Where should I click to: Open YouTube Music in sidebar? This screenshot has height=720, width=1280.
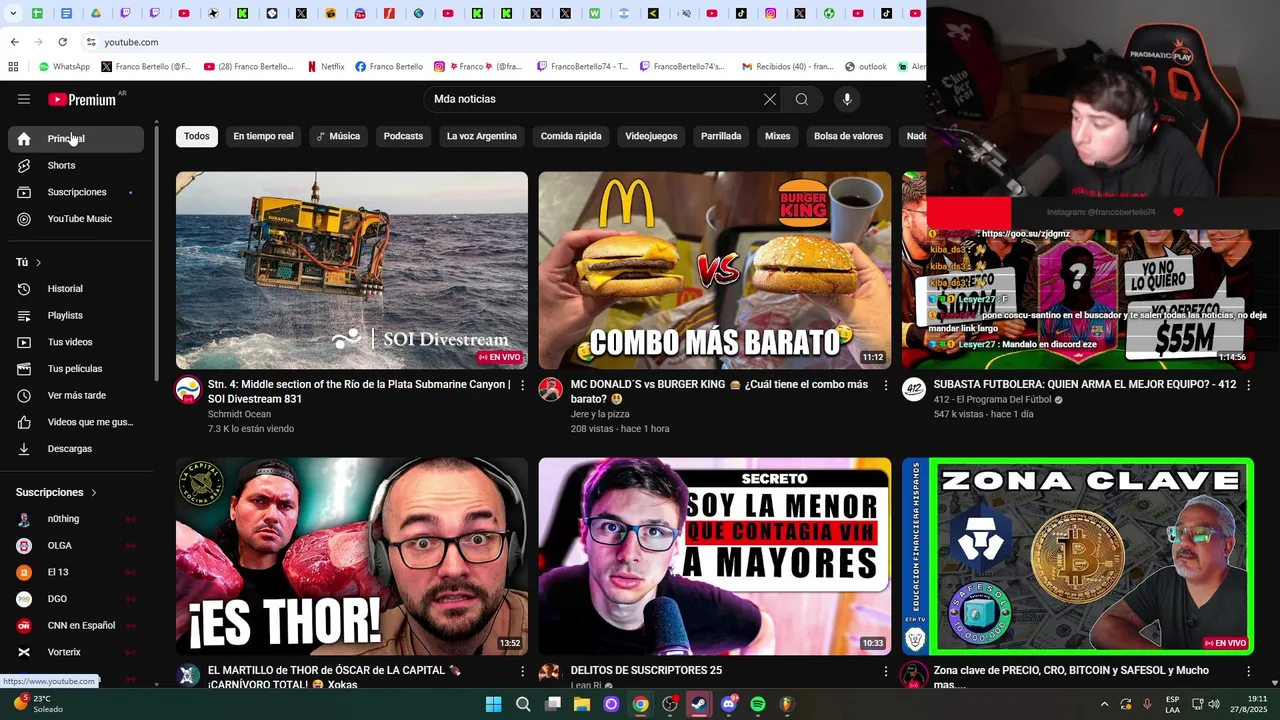76,219
